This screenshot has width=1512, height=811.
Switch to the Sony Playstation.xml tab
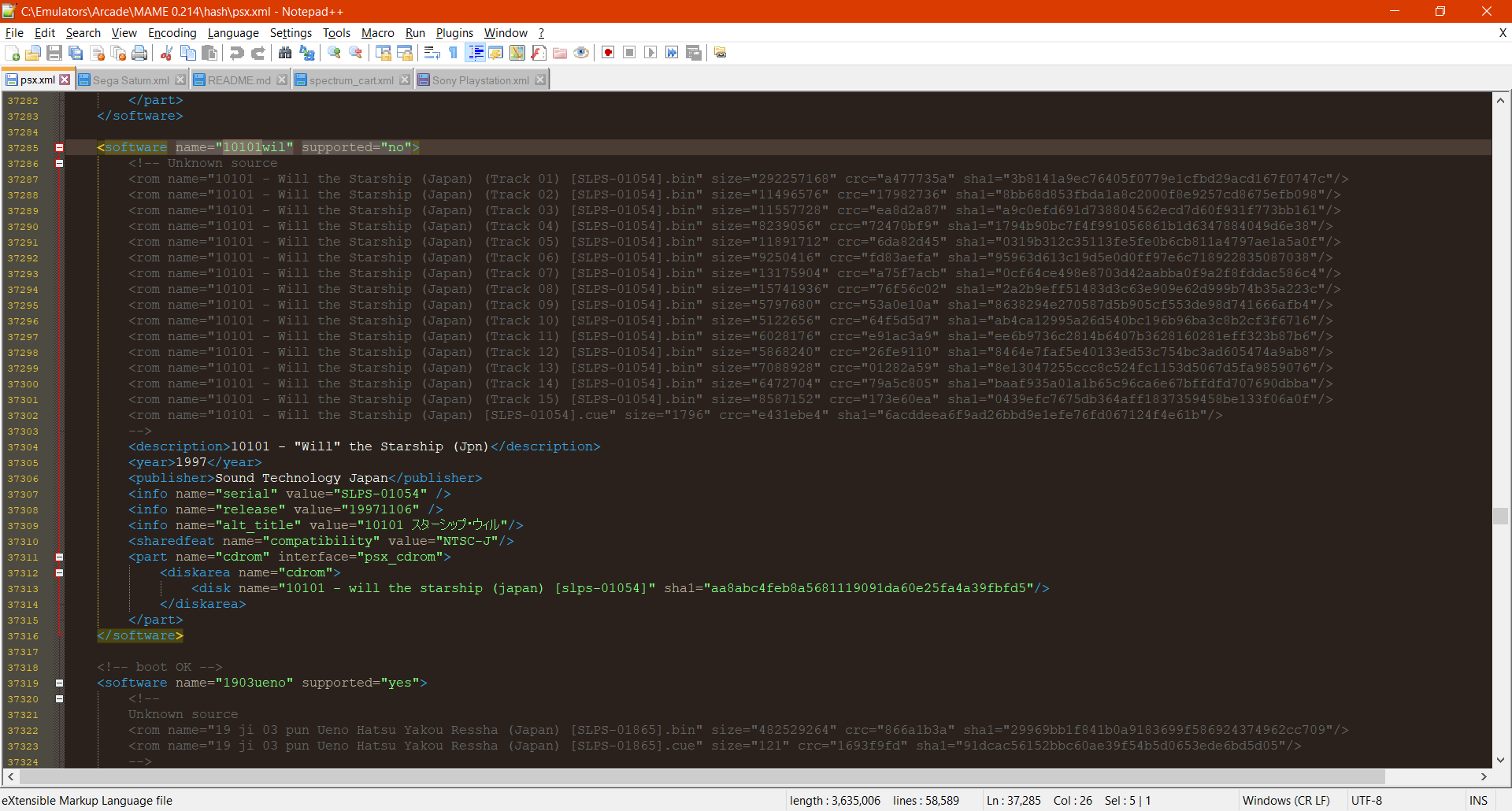[480, 80]
